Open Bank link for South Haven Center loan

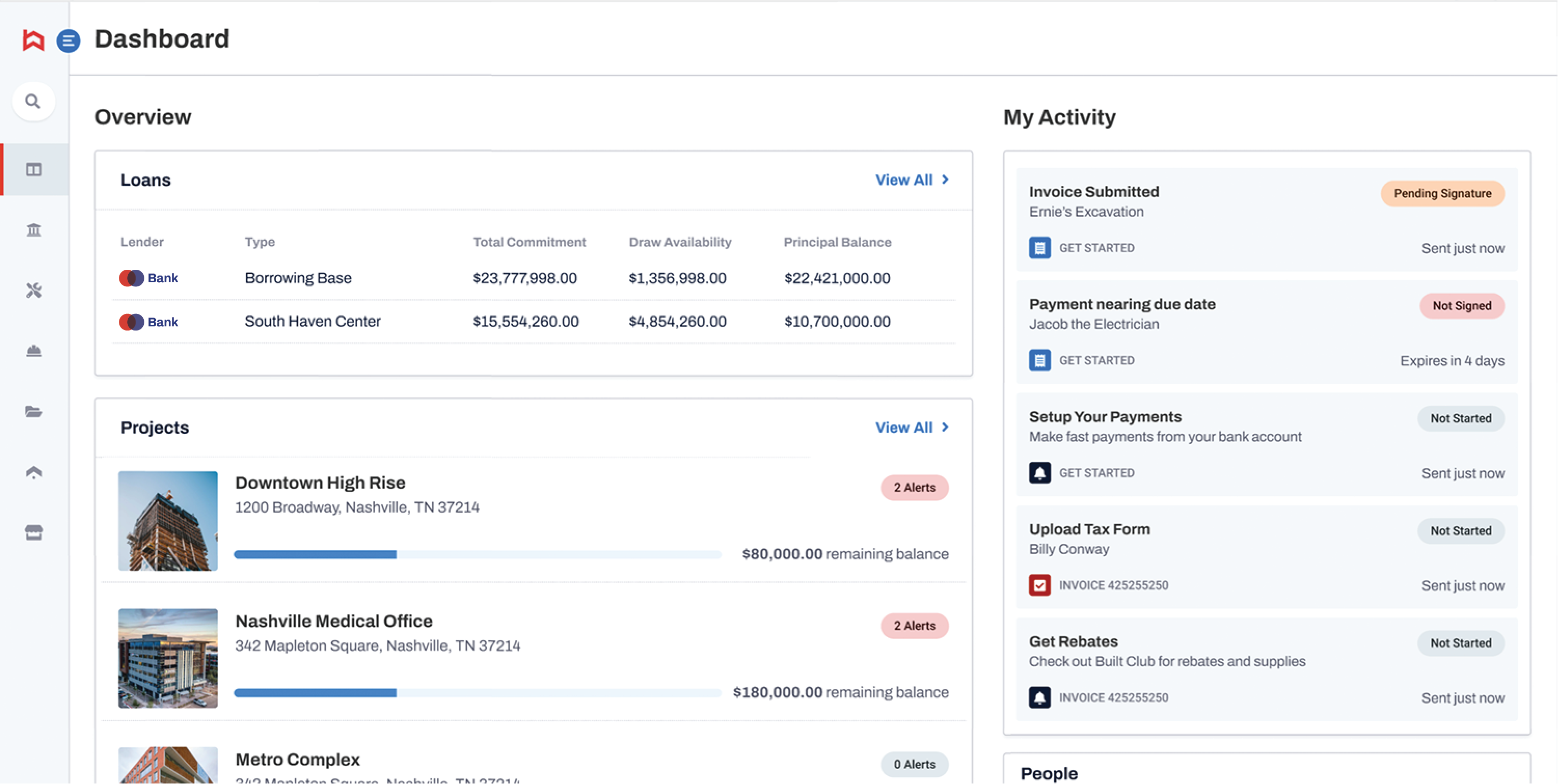click(x=162, y=322)
